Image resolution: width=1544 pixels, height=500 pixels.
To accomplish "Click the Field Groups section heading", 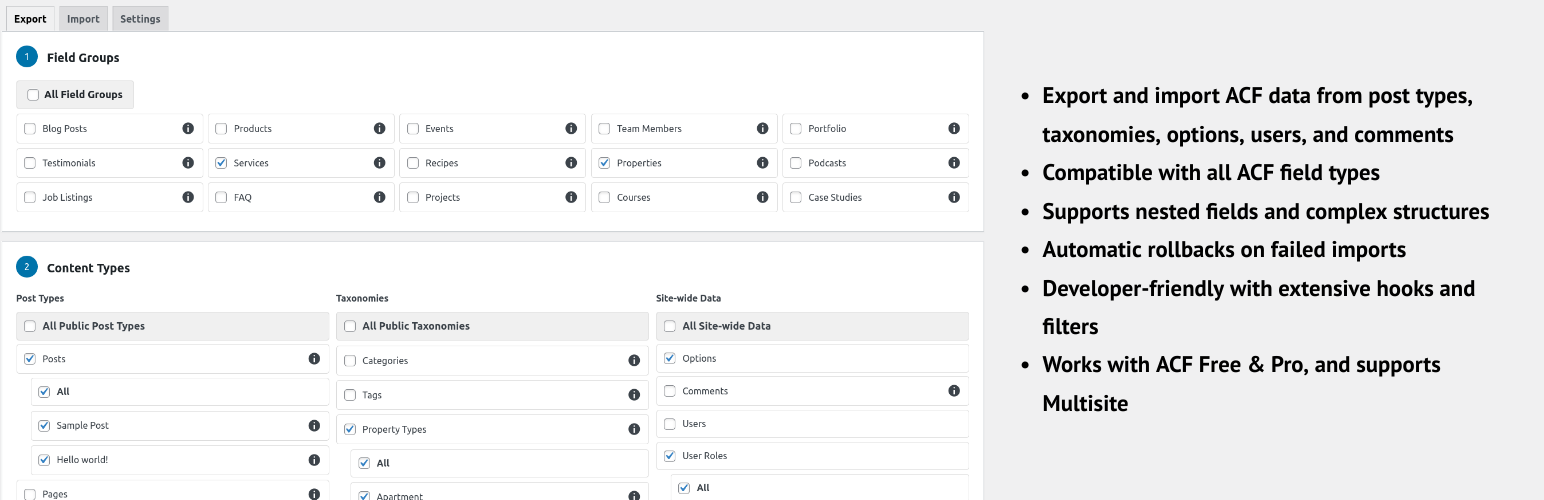I will pyautogui.click(x=83, y=58).
